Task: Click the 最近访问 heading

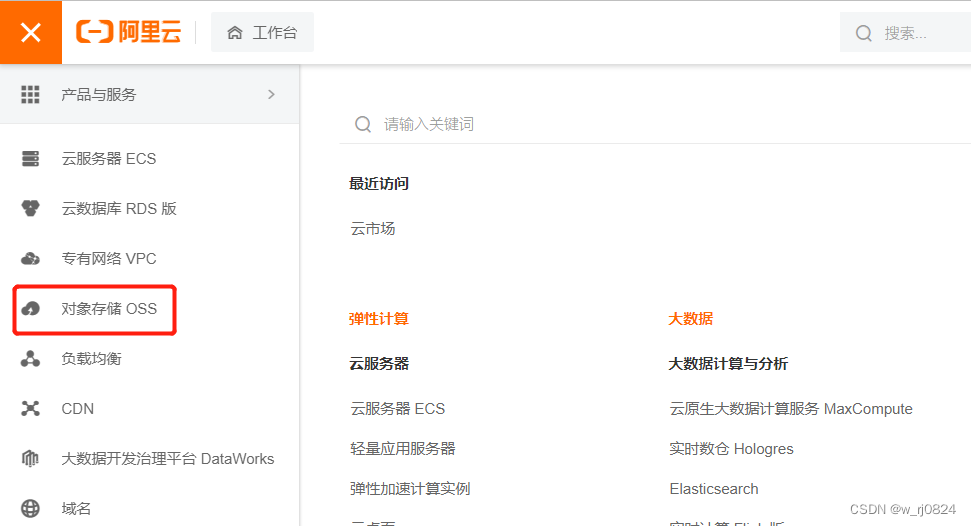Action: pos(379,183)
